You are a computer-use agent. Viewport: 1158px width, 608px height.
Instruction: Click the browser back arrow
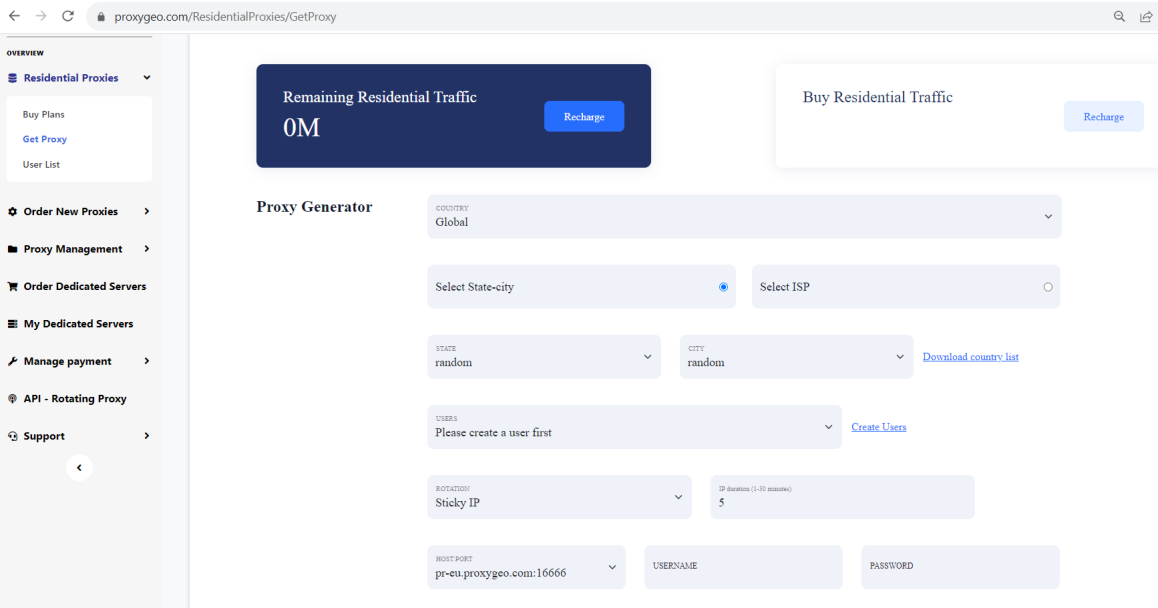tap(14, 16)
